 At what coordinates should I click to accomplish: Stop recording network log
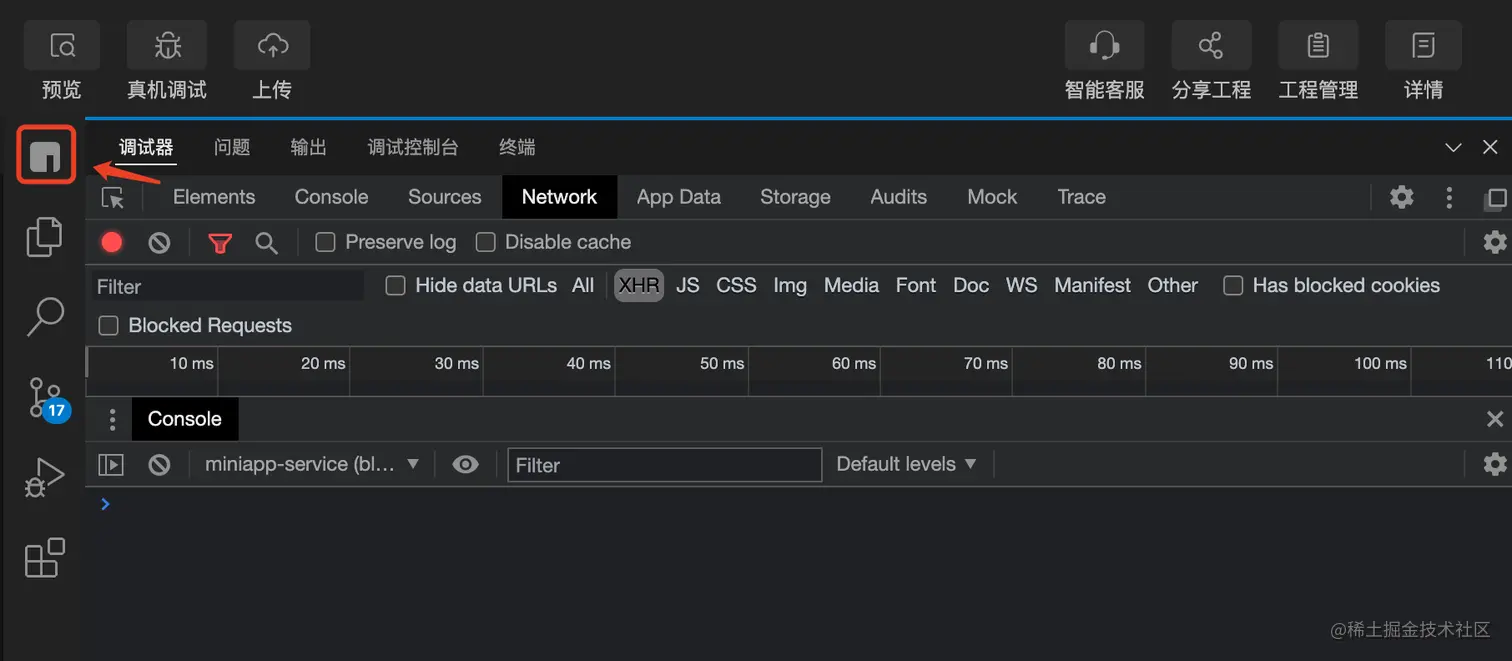(x=112, y=242)
